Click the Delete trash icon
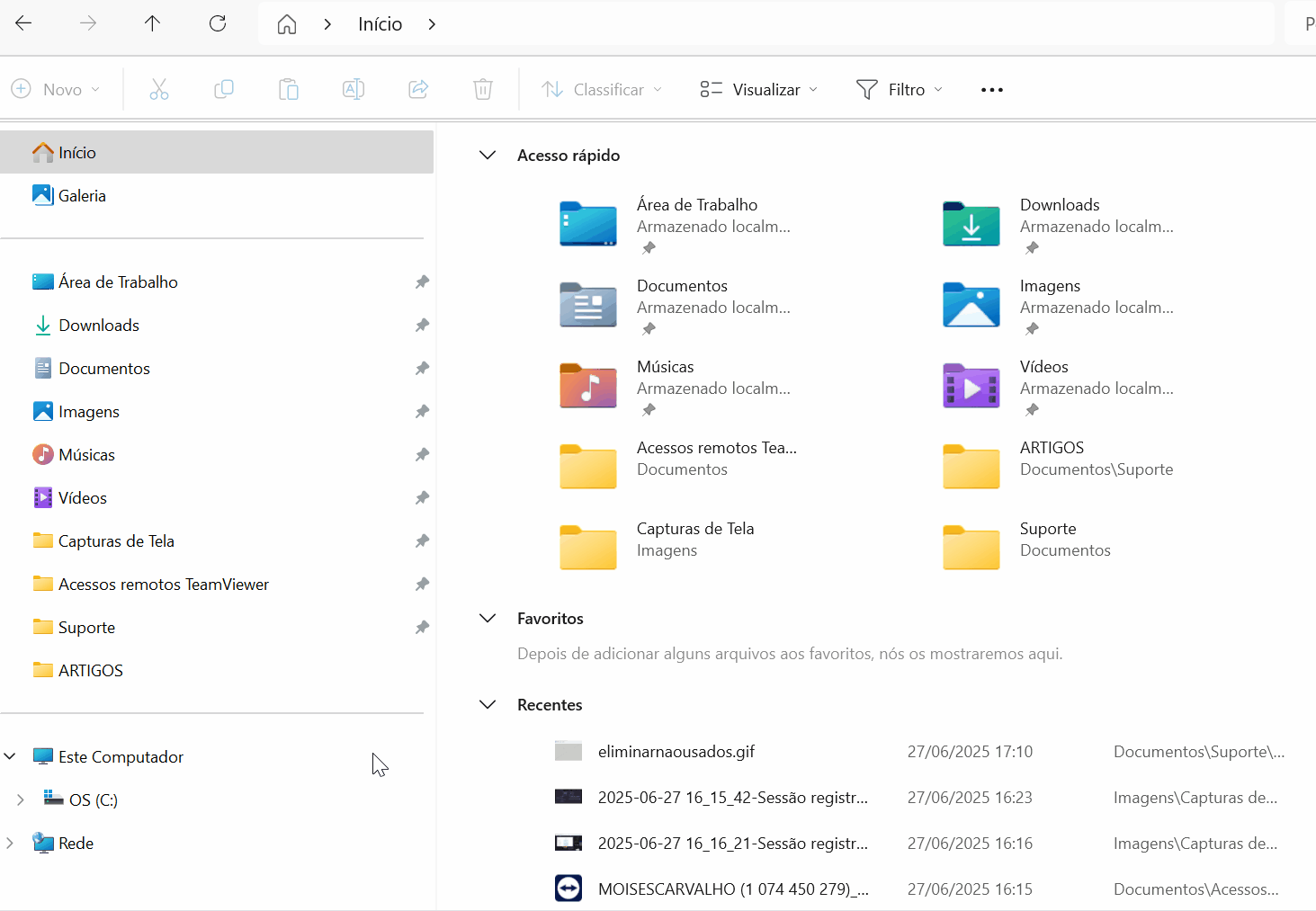The height and width of the screenshot is (911, 1316). tap(483, 89)
